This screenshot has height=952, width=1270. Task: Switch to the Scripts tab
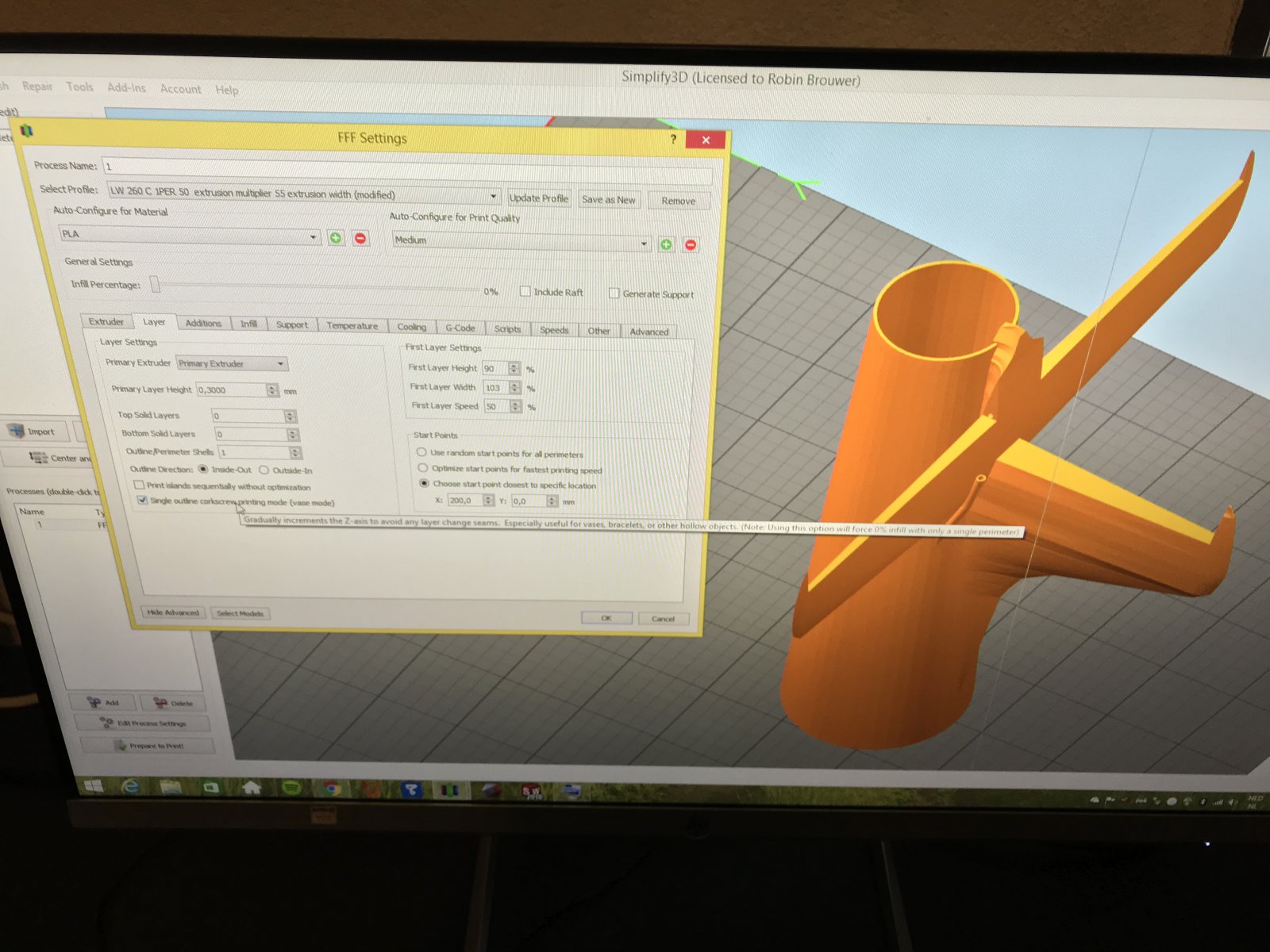coord(508,328)
